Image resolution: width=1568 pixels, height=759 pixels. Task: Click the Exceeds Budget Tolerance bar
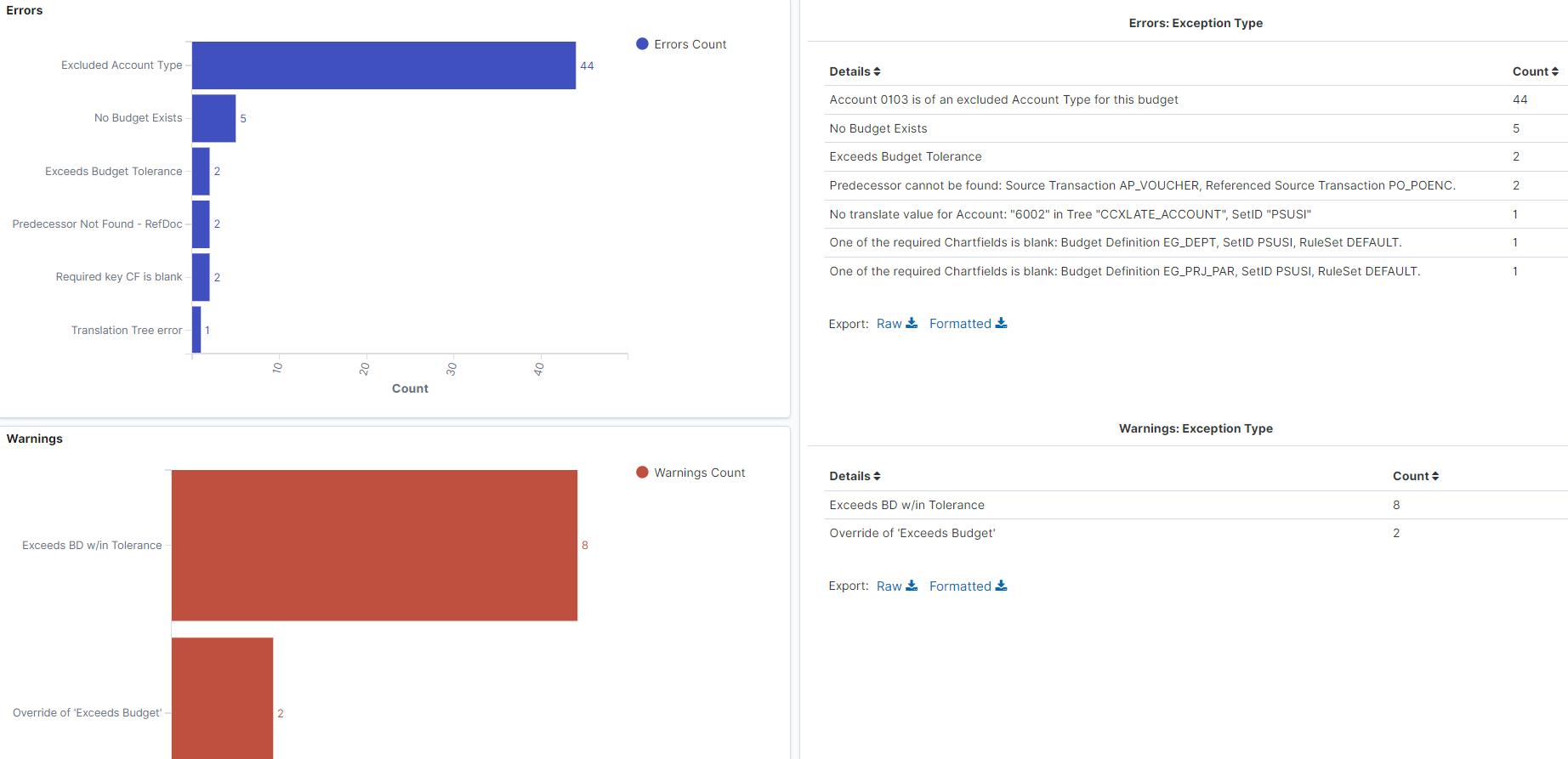(x=201, y=172)
